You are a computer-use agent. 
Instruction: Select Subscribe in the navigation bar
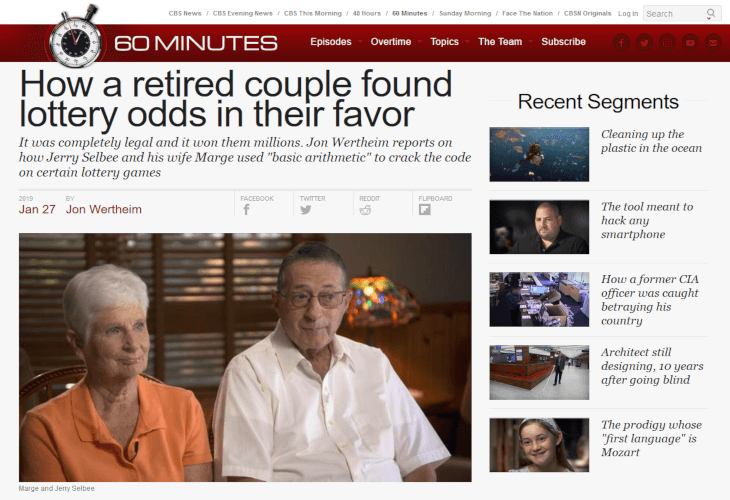pos(563,42)
